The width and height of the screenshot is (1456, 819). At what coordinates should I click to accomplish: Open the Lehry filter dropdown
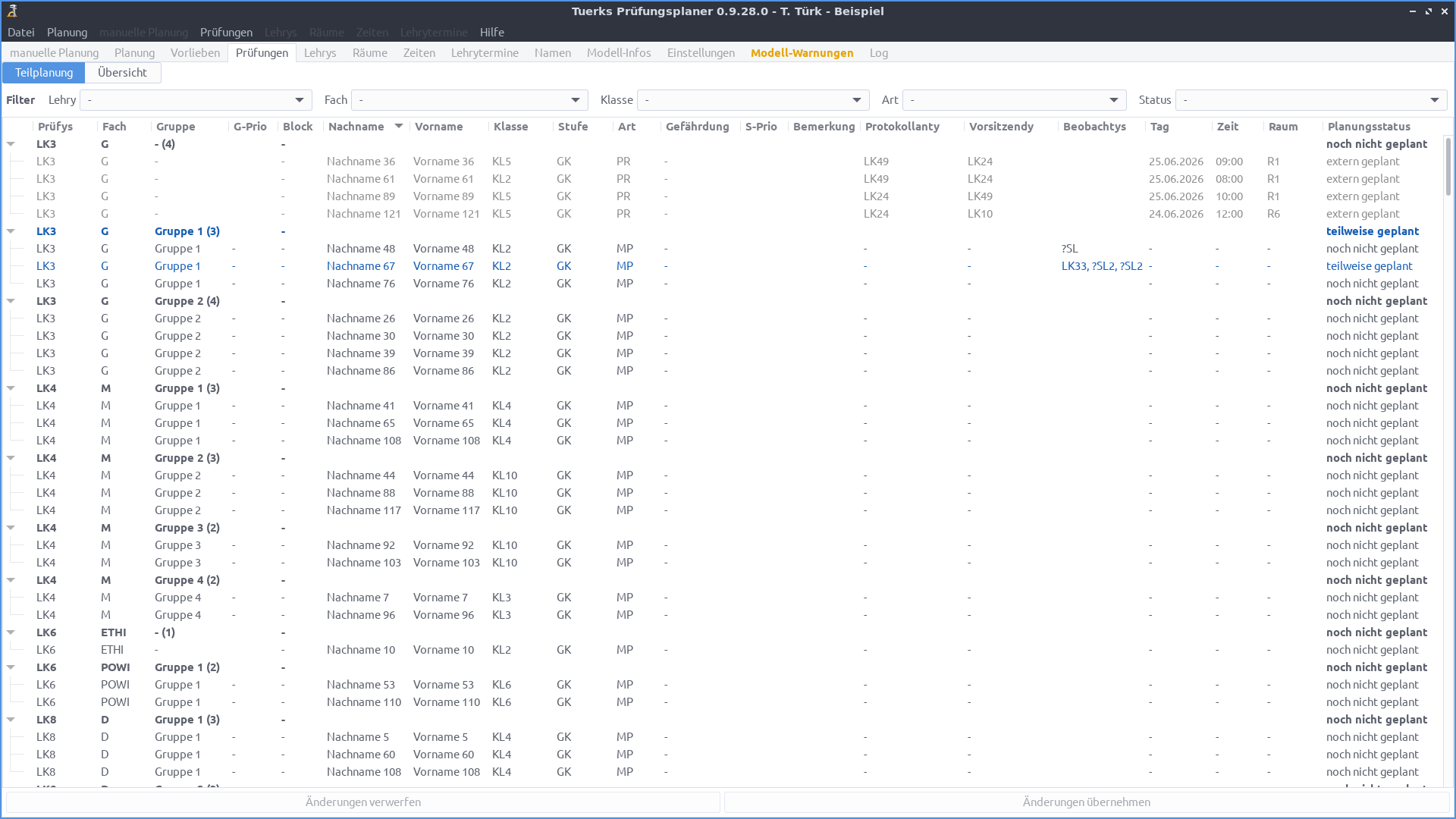(x=196, y=100)
